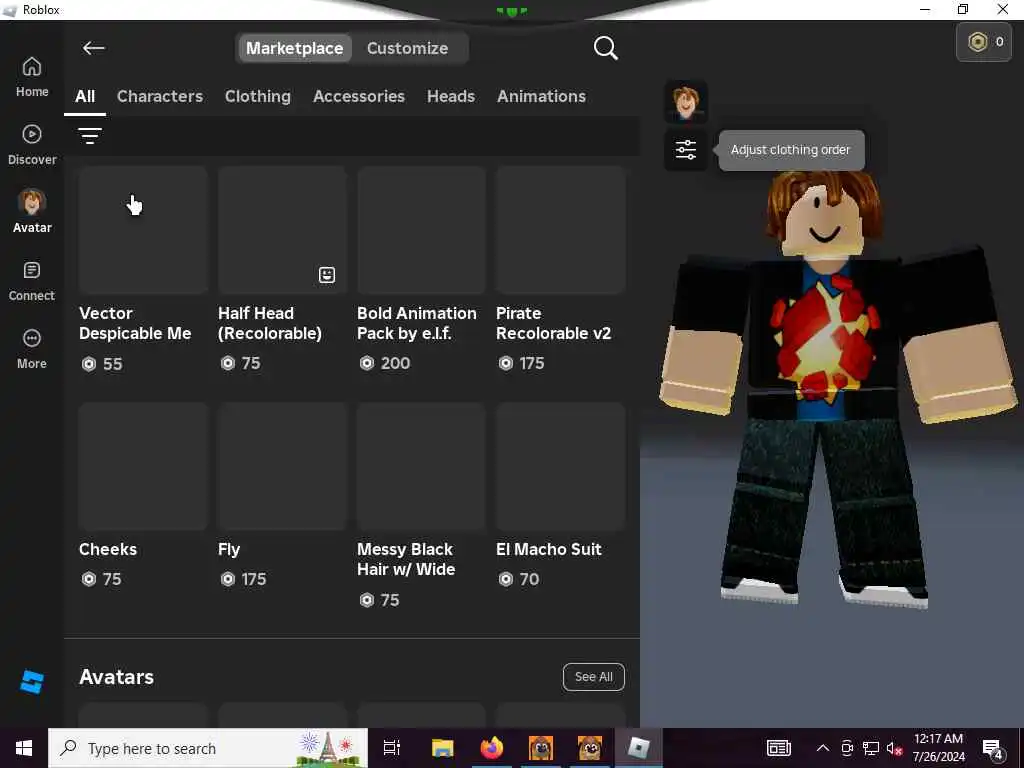Open File Explorer from the taskbar
Screen dimensions: 1024x768
pos(442,748)
